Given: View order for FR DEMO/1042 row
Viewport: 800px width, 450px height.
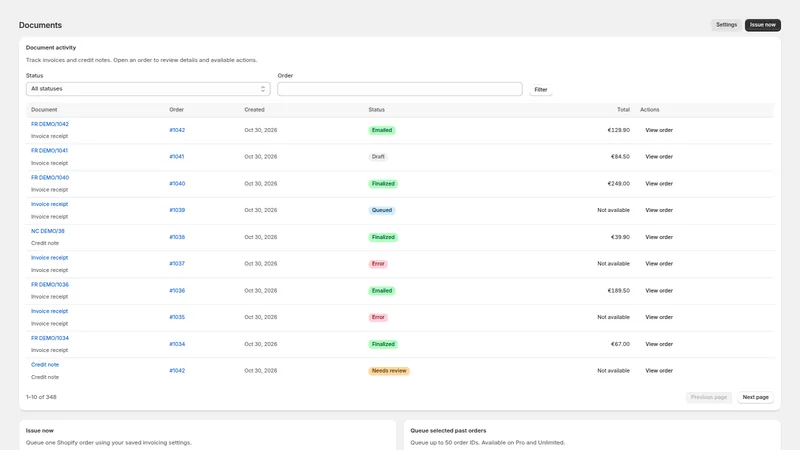Looking at the screenshot, I should pyautogui.click(x=659, y=130).
